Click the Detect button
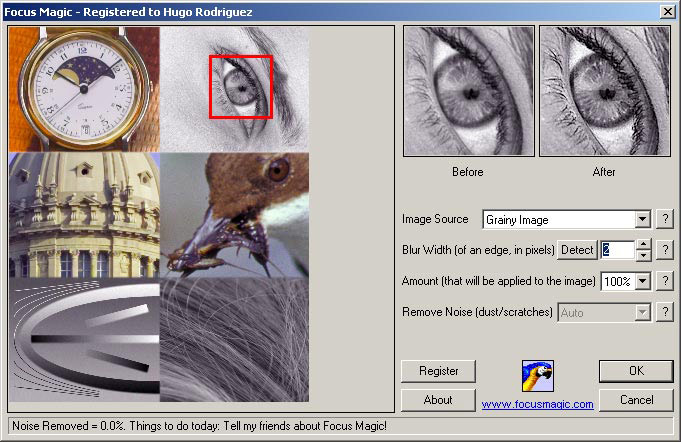The width and height of the screenshot is (681, 442). (577, 250)
